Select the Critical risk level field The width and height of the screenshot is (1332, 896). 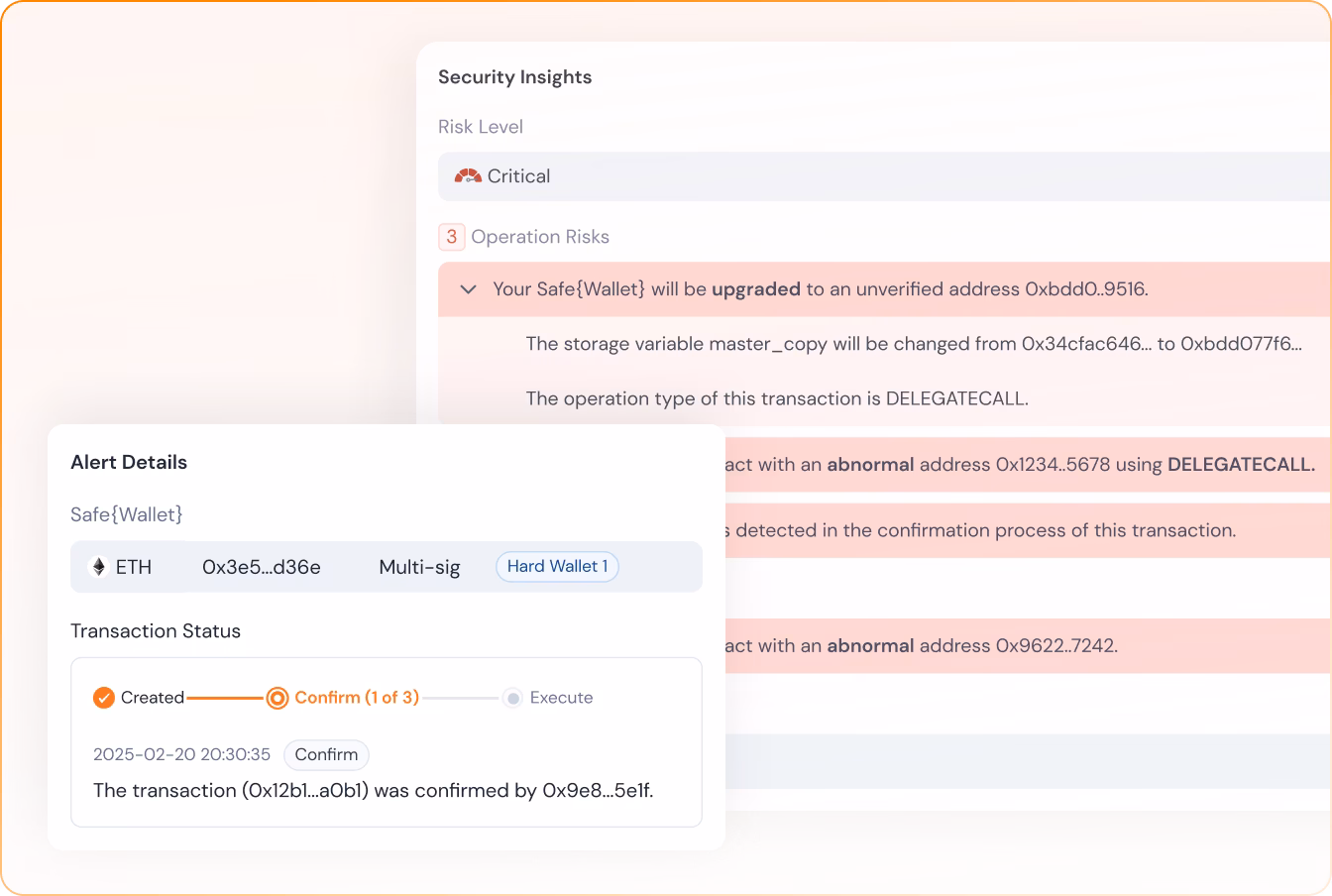click(x=882, y=176)
